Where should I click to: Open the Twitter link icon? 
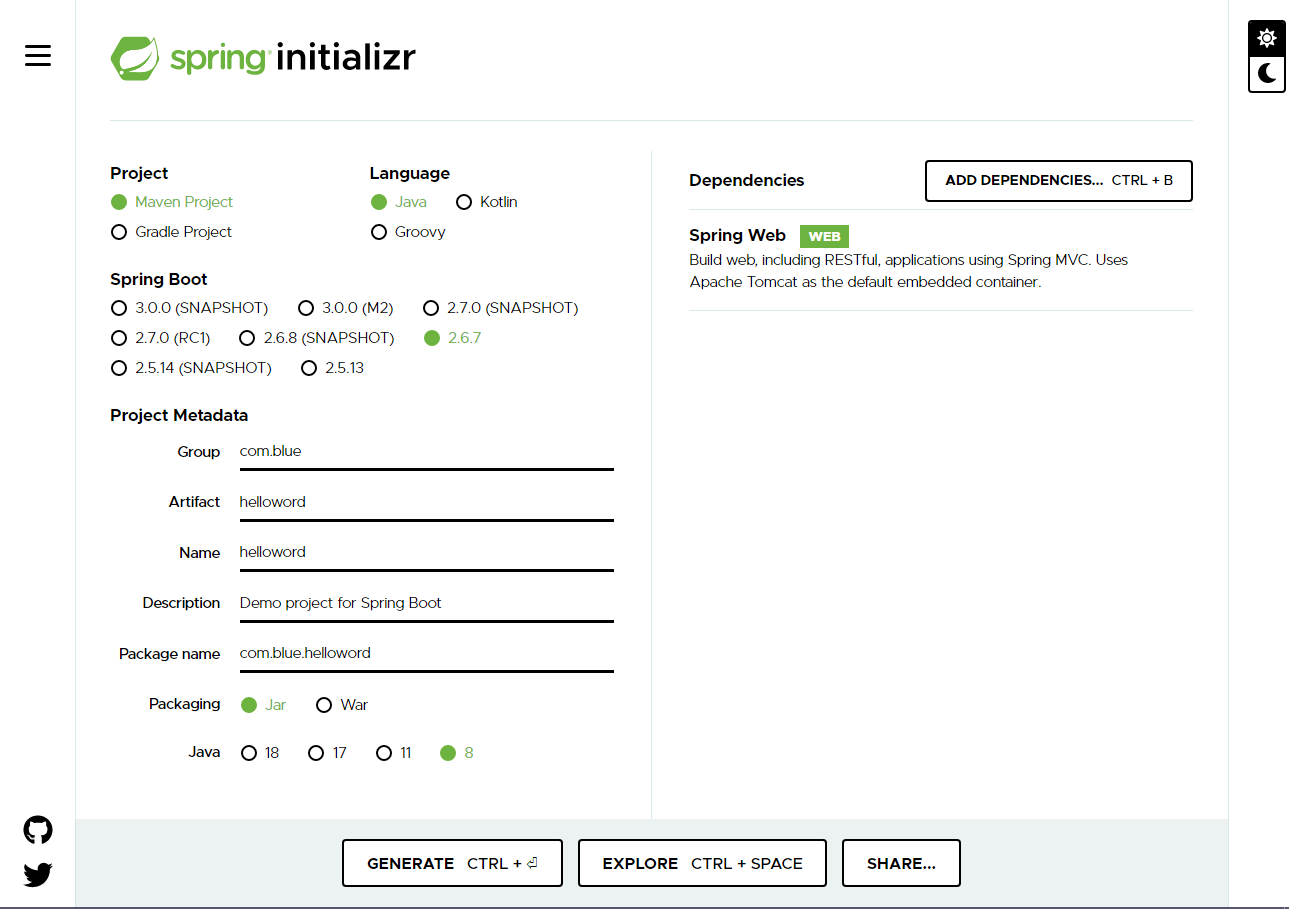pos(37,874)
